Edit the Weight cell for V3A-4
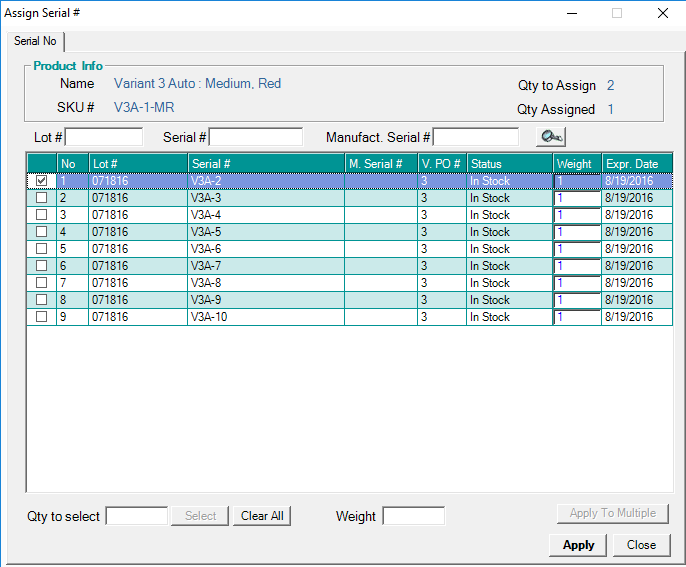 tap(577, 215)
